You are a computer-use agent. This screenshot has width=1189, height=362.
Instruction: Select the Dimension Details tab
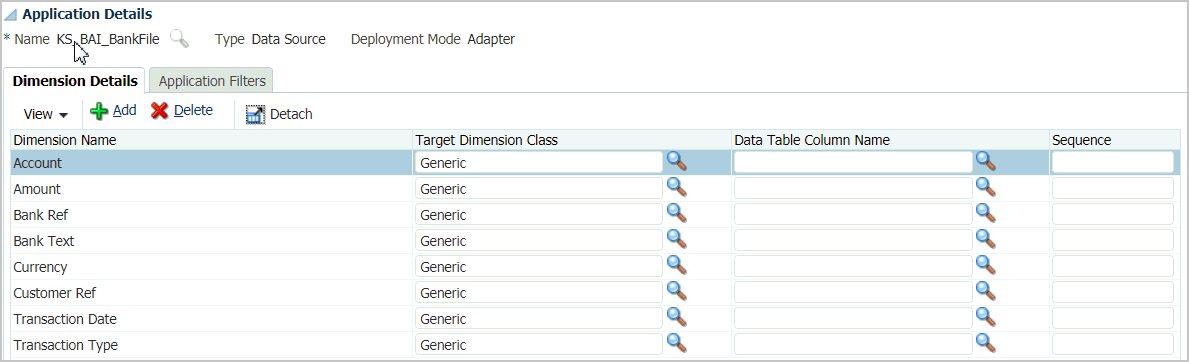75,80
